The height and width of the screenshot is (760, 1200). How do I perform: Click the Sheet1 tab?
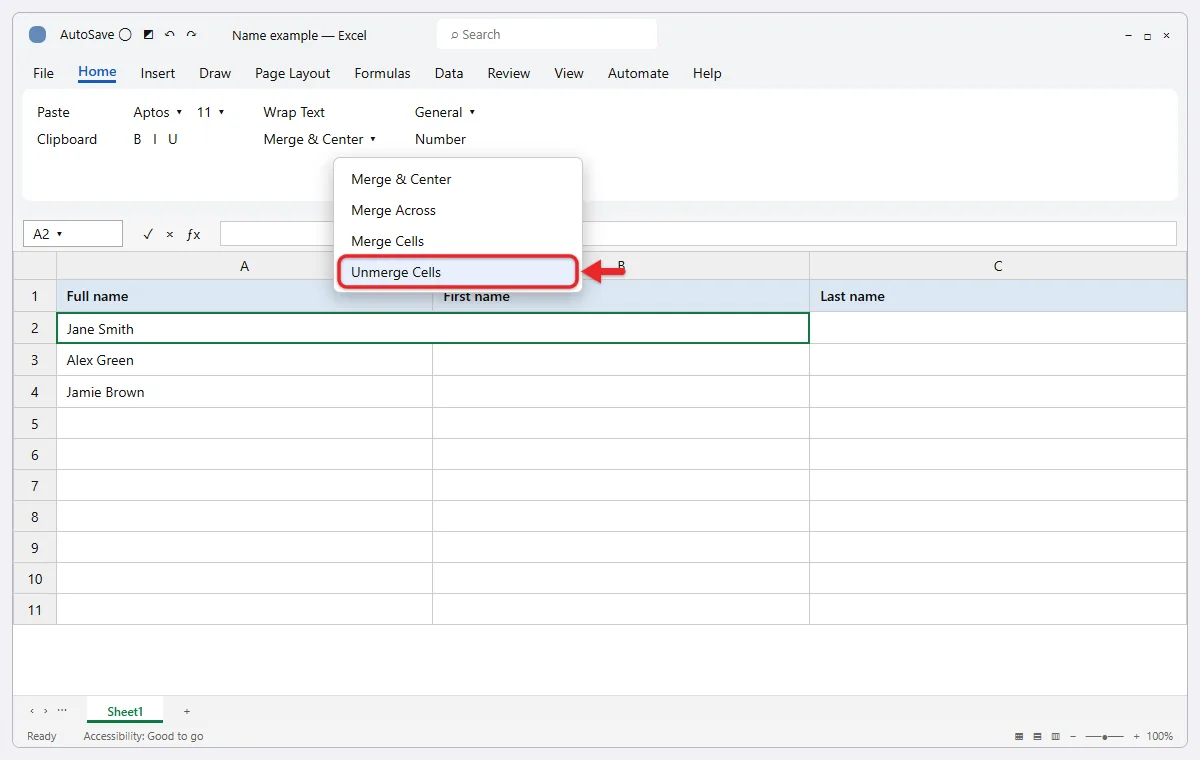[125, 711]
